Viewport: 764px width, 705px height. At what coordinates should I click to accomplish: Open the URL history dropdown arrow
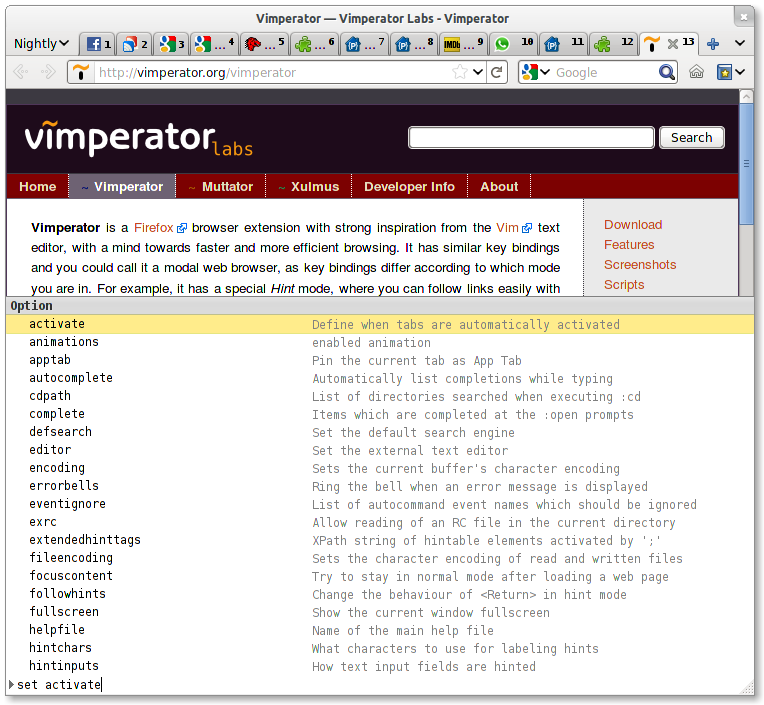click(x=477, y=72)
